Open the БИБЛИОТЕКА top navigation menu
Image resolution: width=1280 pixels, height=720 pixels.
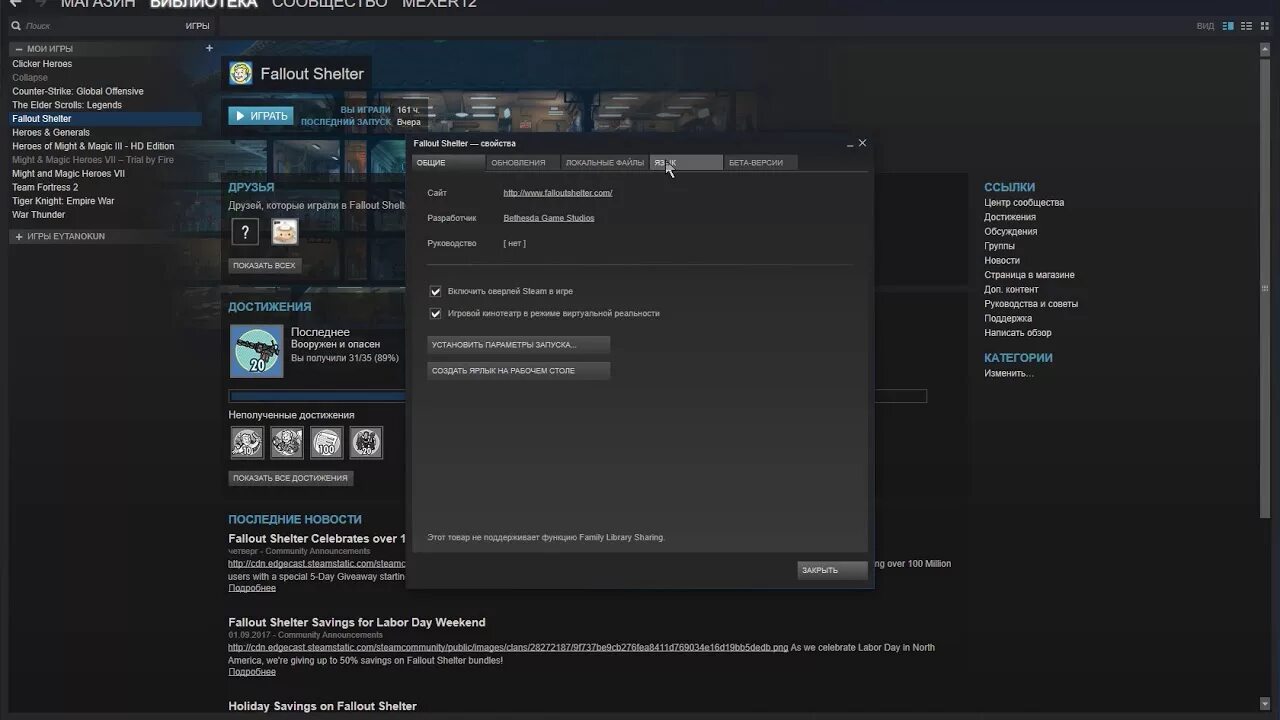[204, 3]
